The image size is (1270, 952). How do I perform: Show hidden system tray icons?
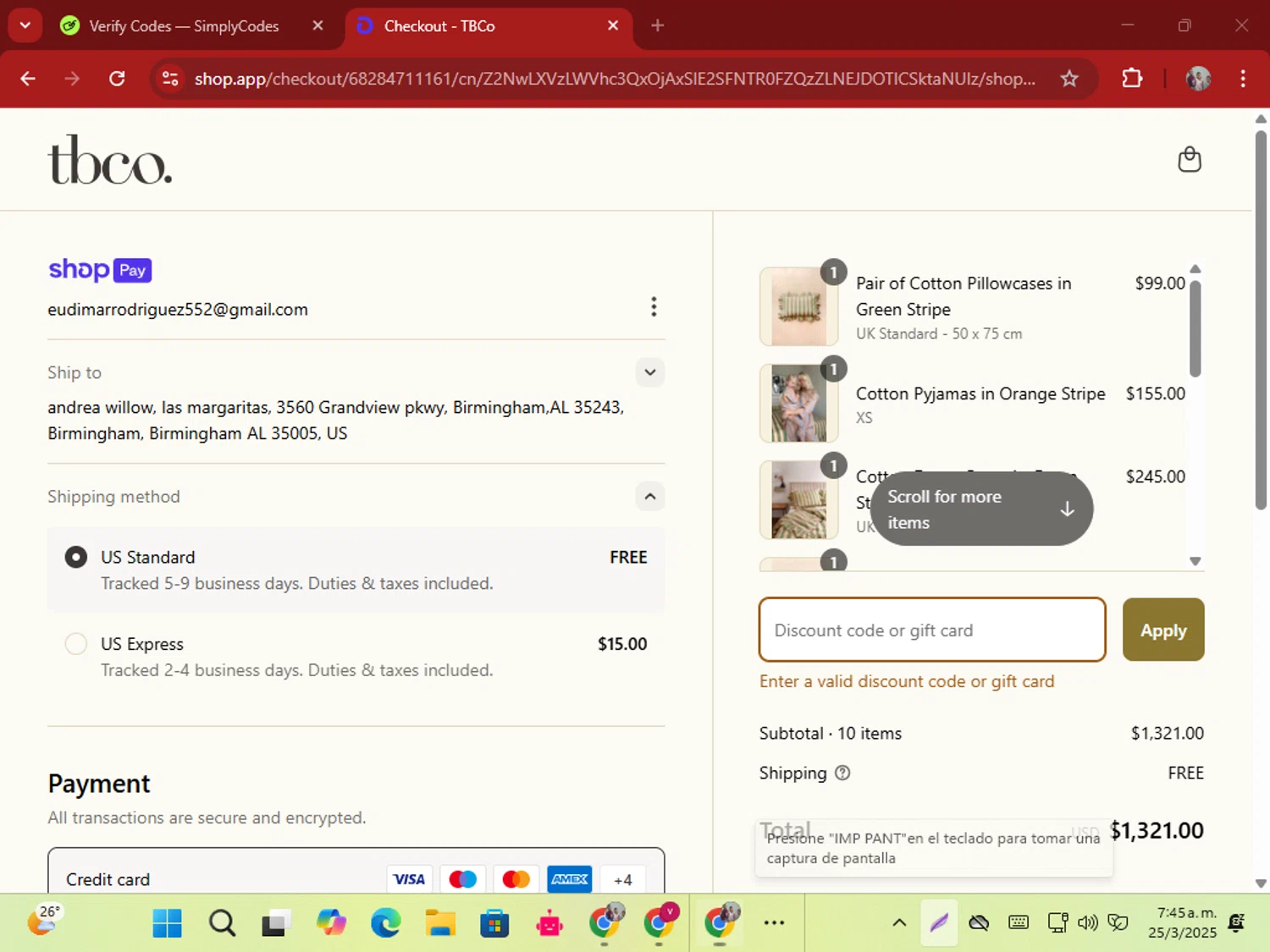tap(899, 922)
